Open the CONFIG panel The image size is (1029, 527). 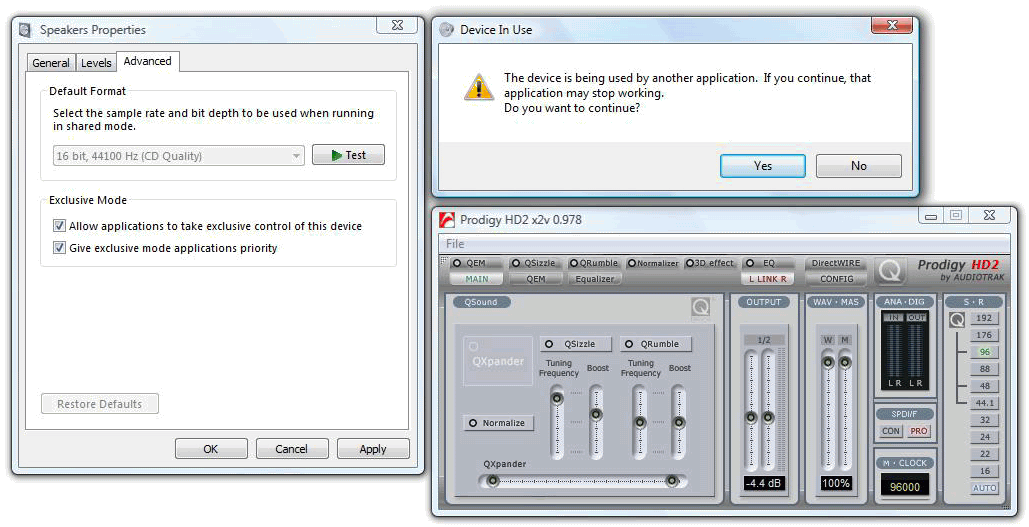[836, 279]
